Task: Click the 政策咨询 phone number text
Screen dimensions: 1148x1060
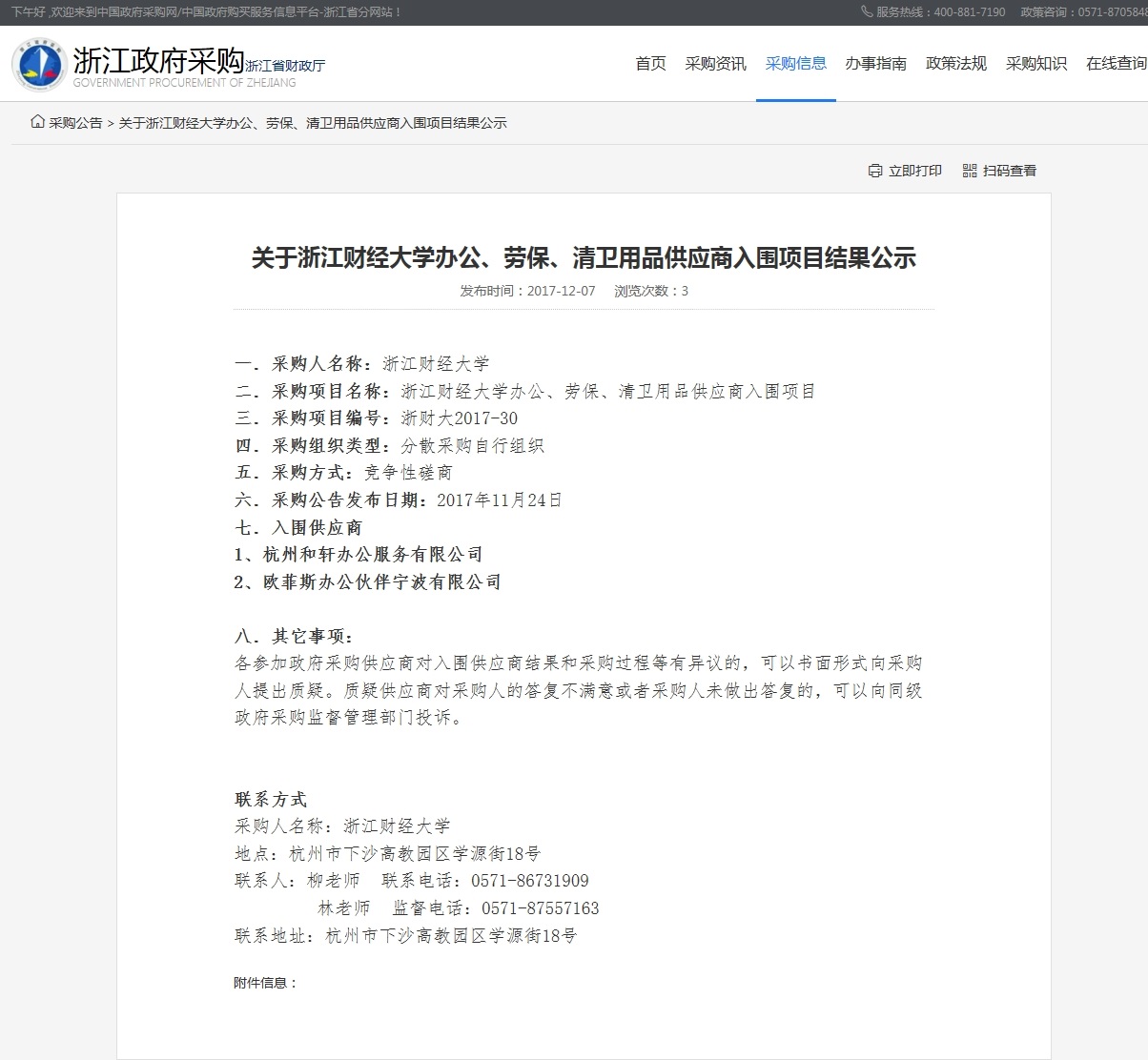Action: pos(1083,12)
